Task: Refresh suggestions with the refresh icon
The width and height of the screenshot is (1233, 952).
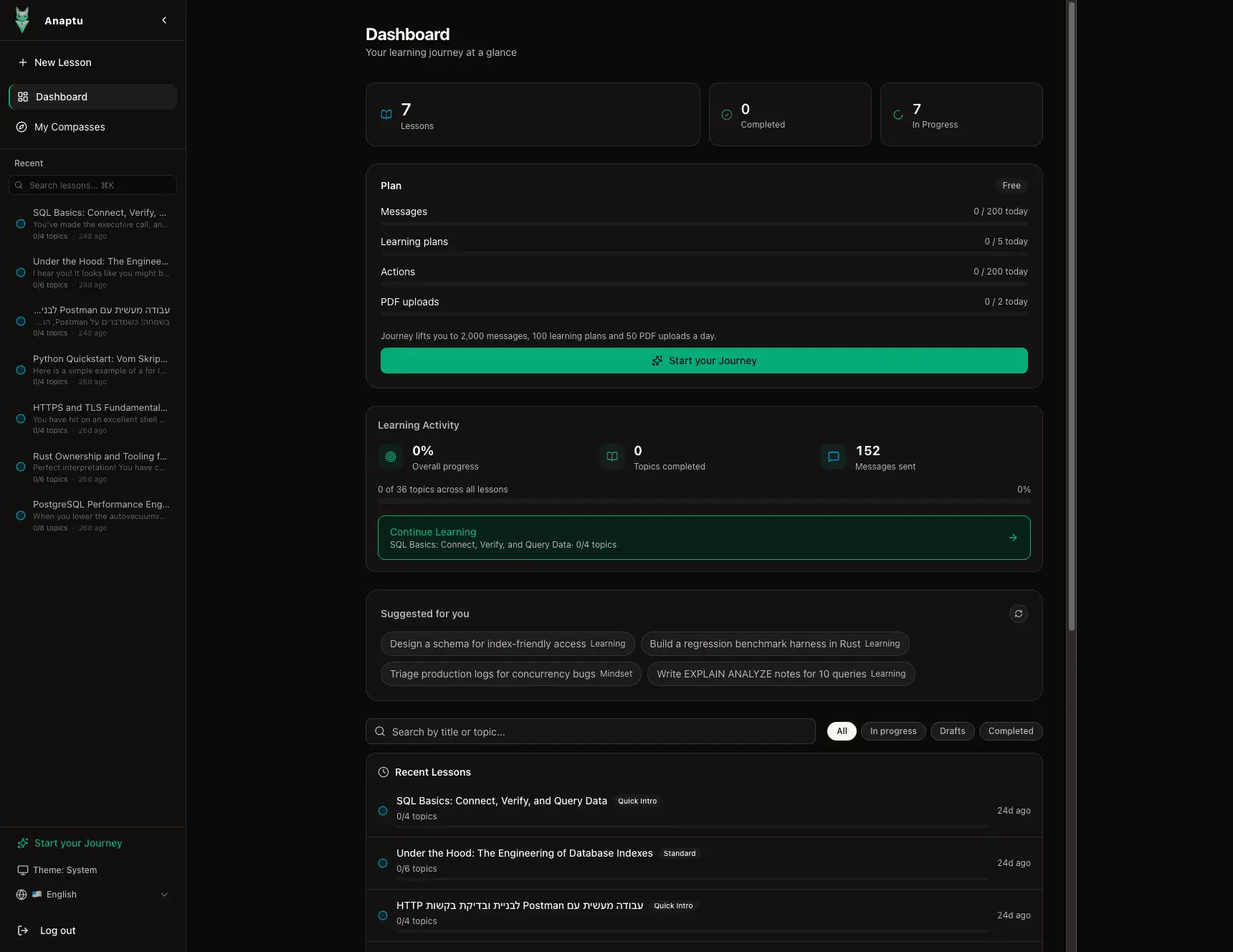Action: click(x=1019, y=614)
